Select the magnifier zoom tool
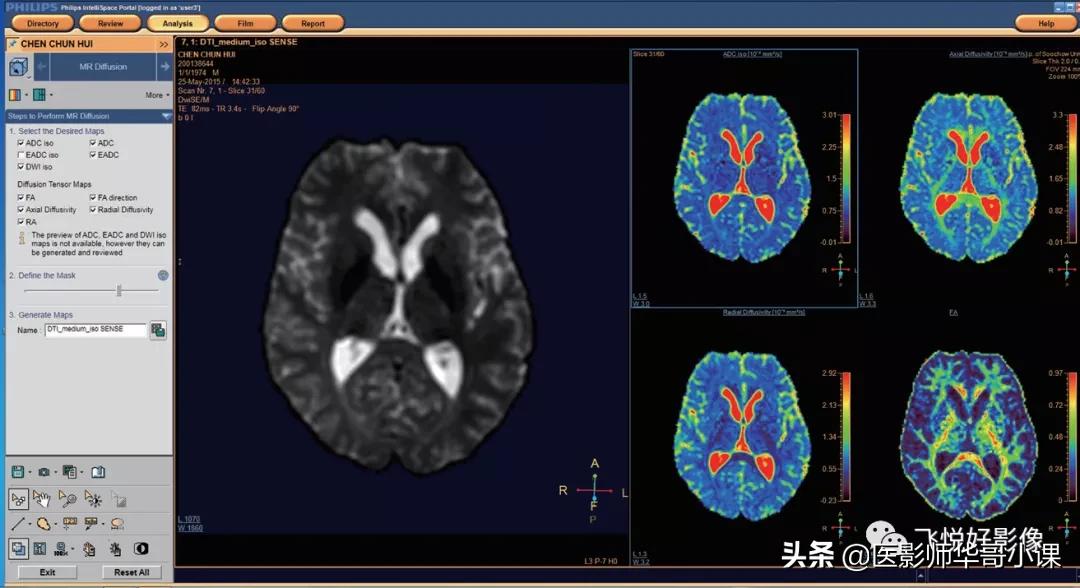This screenshot has width=1080, height=588. click(x=68, y=498)
